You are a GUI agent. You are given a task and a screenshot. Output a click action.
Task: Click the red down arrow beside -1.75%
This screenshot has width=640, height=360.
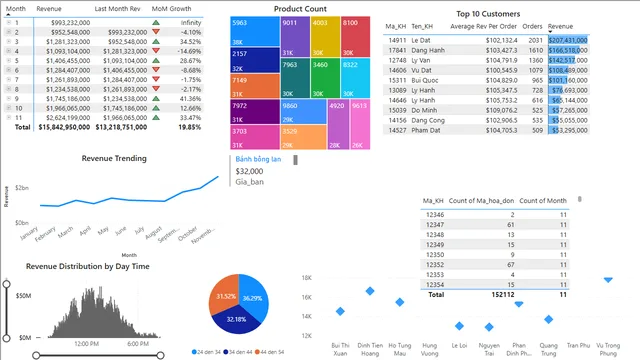pos(156,79)
